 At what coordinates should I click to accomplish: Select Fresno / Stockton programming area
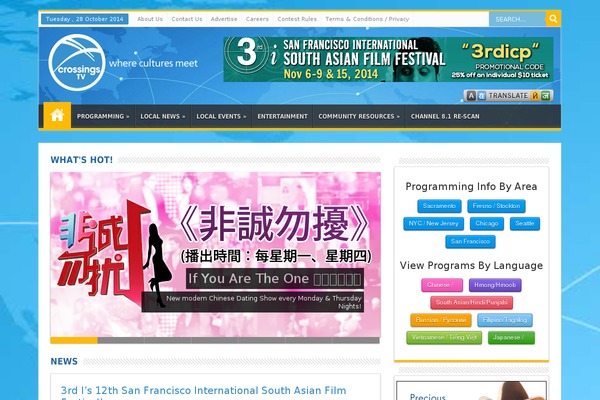(496, 206)
